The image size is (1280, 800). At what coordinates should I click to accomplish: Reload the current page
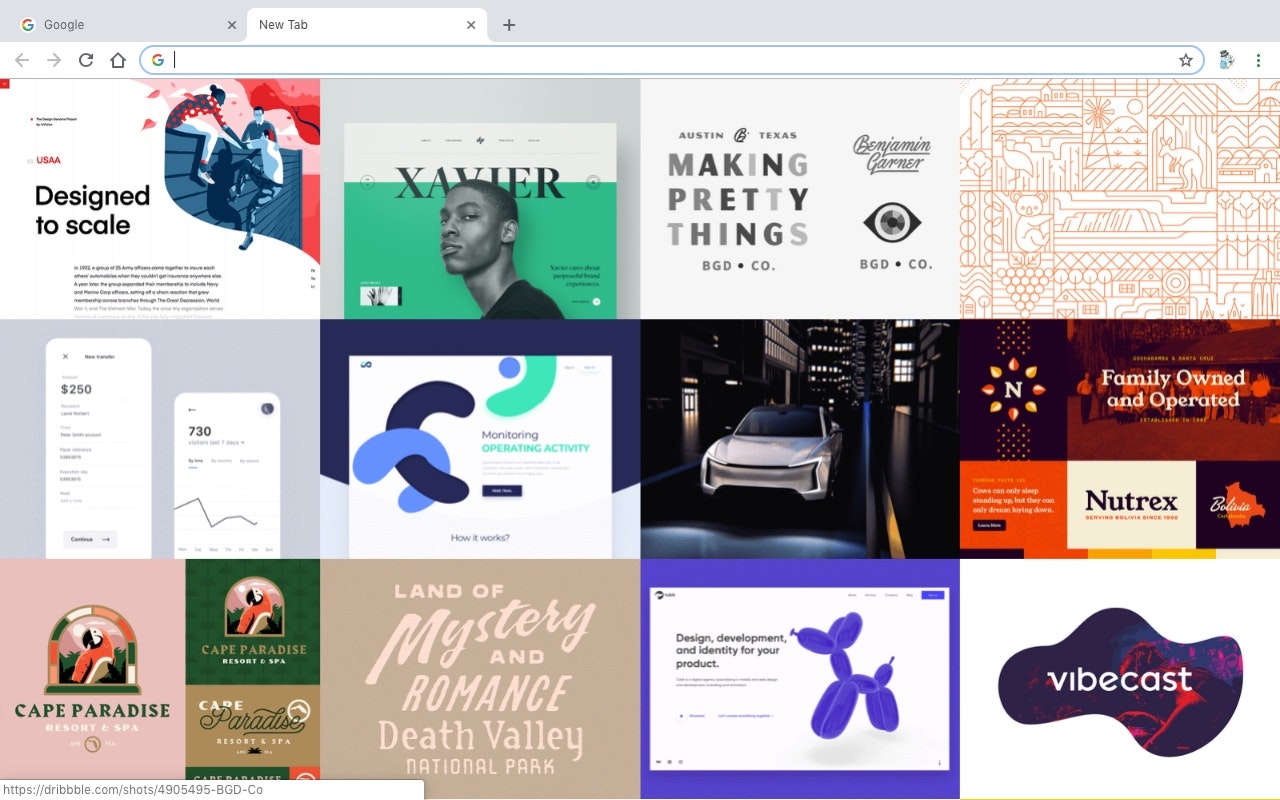click(86, 60)
